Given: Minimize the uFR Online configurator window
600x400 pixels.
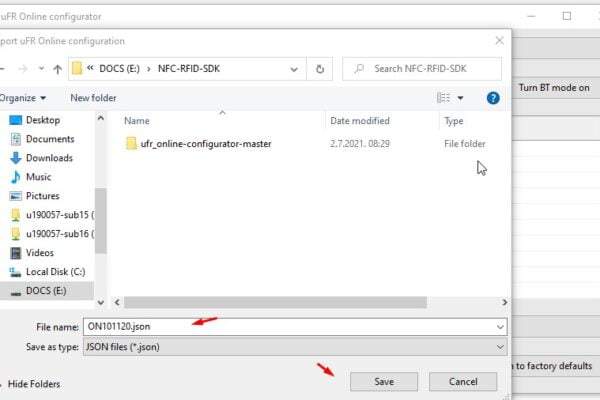Looking at the screenshot, I should 531,16.
